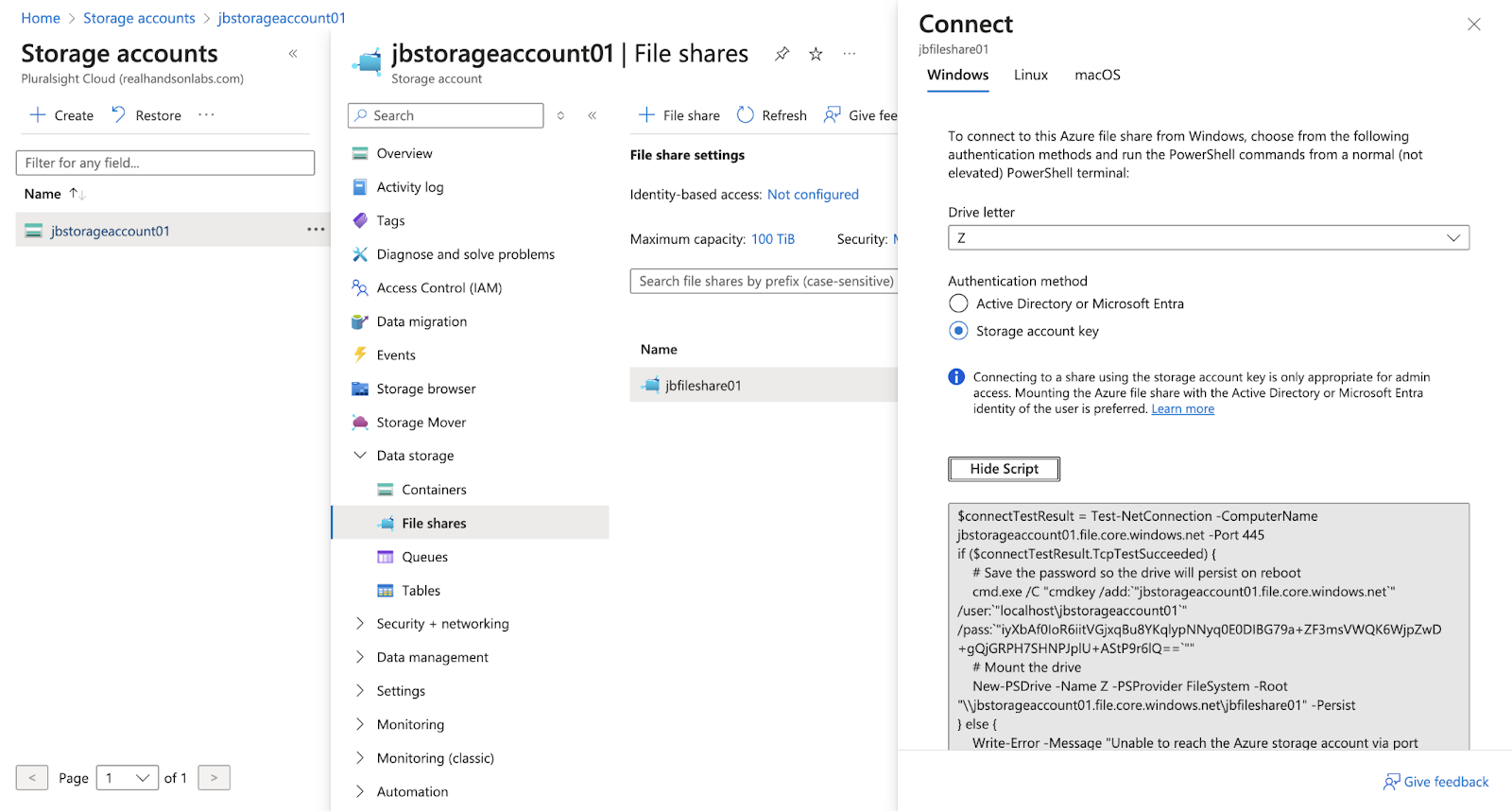Image resolution: width=1512 pixels, height=812 pixels.
Task: Switch to the Windows tab
Action: coord(957,75)
